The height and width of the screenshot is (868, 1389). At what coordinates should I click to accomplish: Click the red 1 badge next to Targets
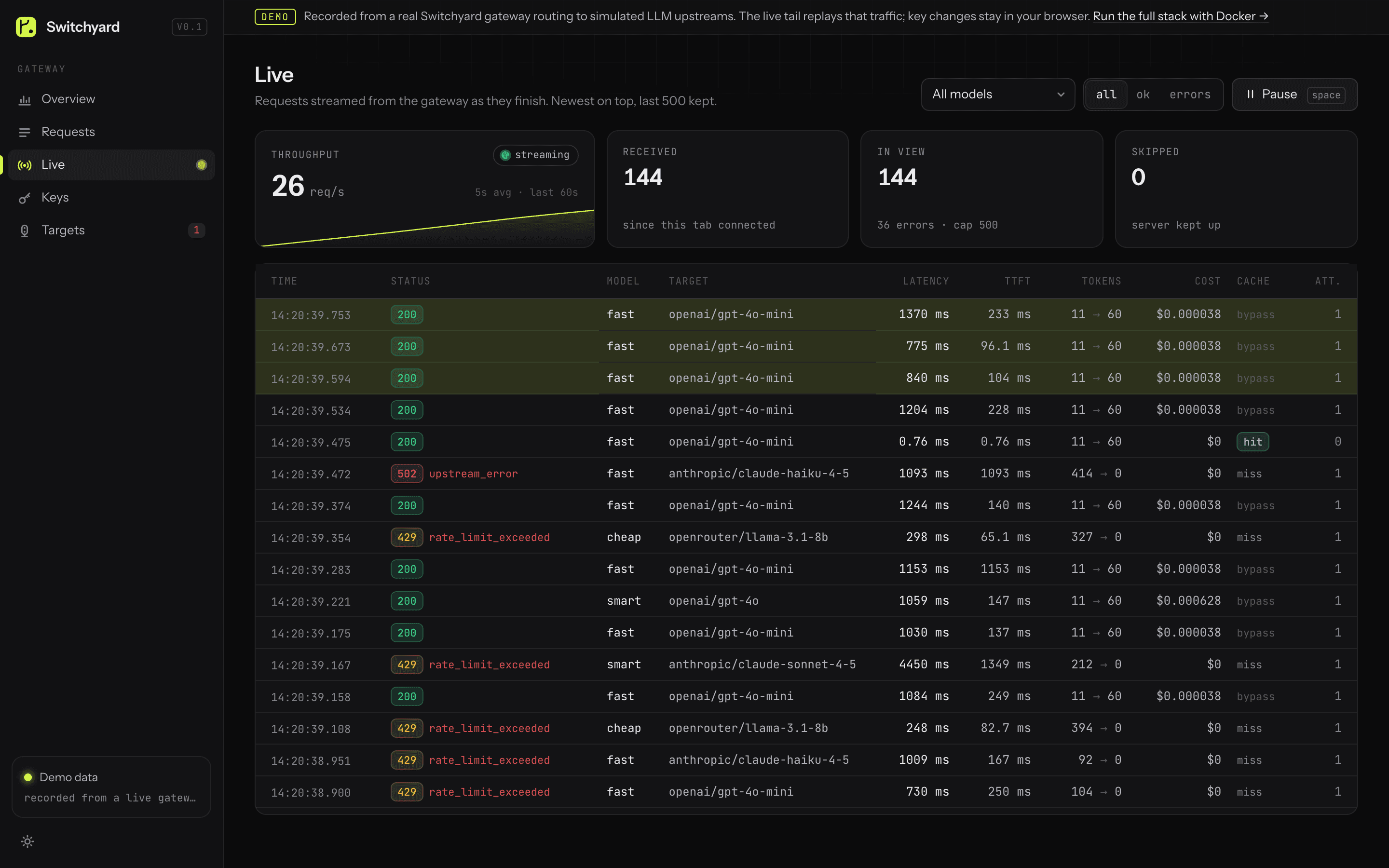[x=196, y=230]
